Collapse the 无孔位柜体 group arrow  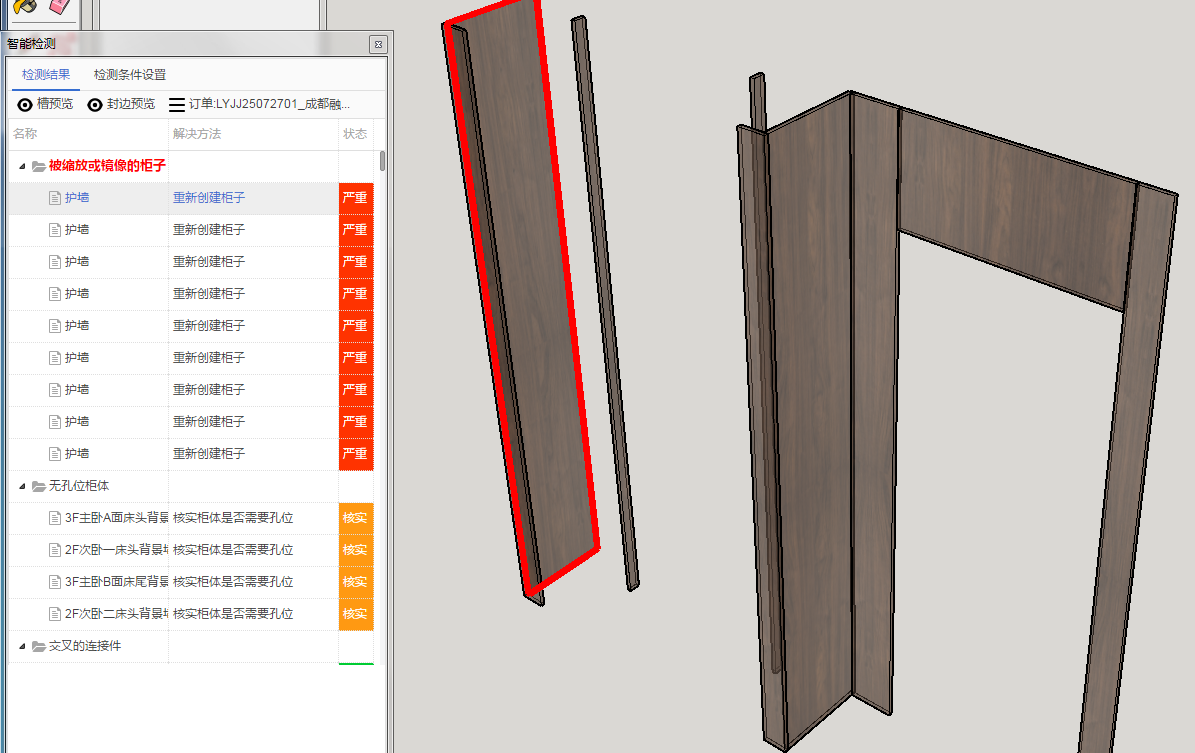tap(22, 486)
